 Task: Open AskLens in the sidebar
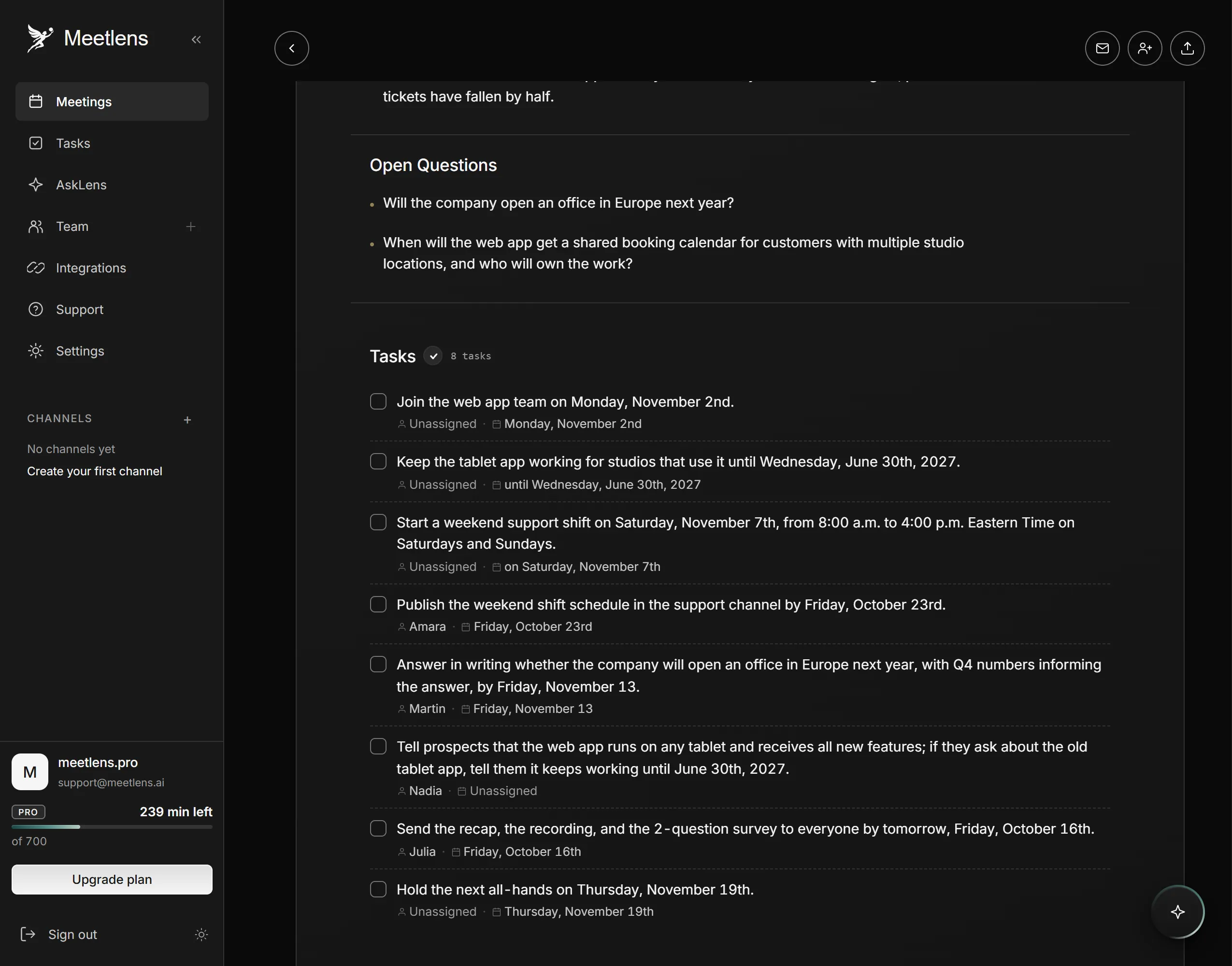[x=112, y=185]
